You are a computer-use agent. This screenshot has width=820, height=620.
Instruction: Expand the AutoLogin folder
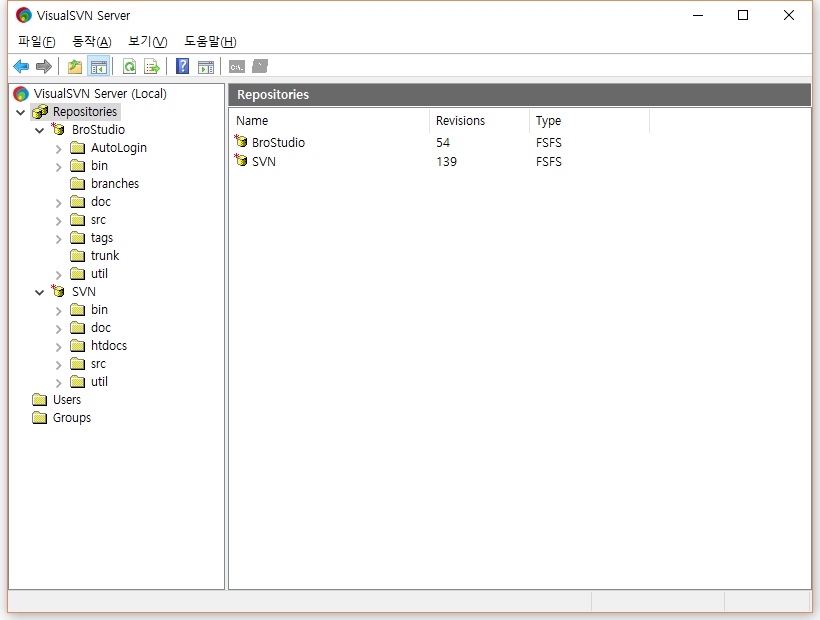pyautogui.click(x=59, y=149)
